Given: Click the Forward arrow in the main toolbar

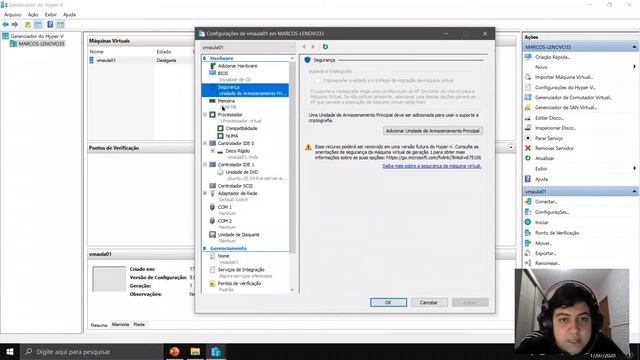Looking at the screenshot, I should pos(15,24).
